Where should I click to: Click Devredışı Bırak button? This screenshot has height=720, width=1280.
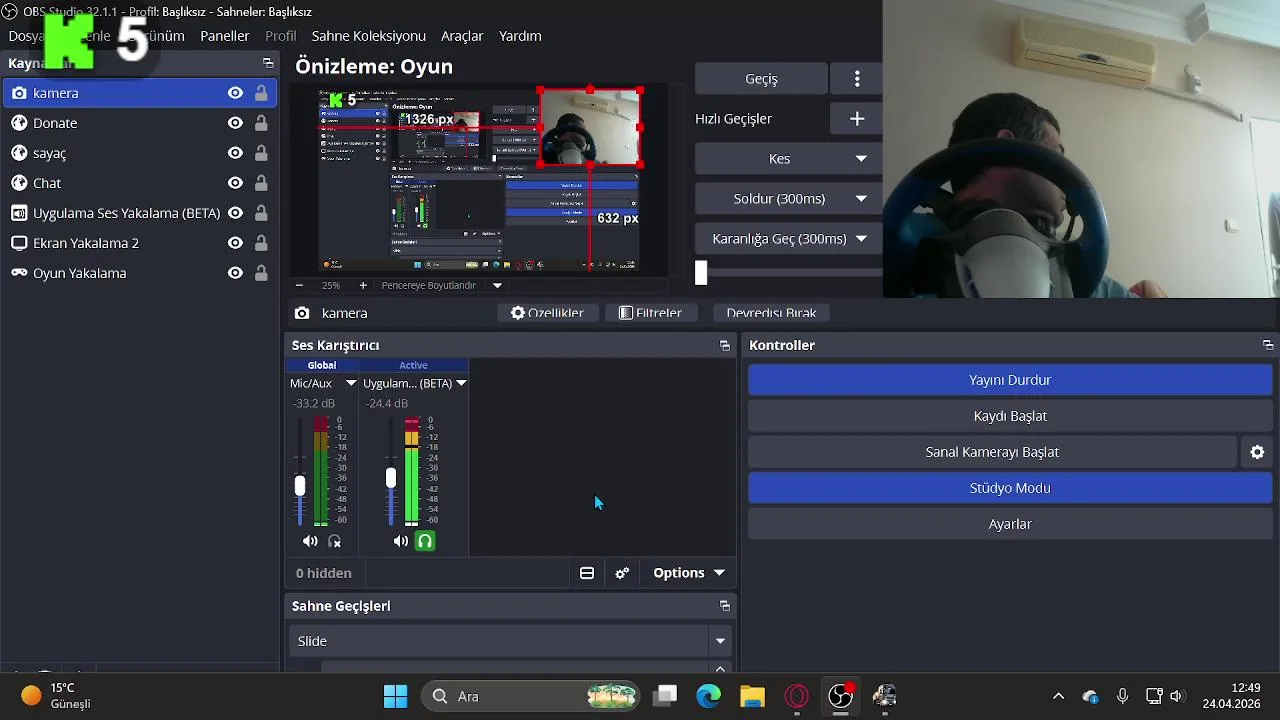tap(771, 313)
